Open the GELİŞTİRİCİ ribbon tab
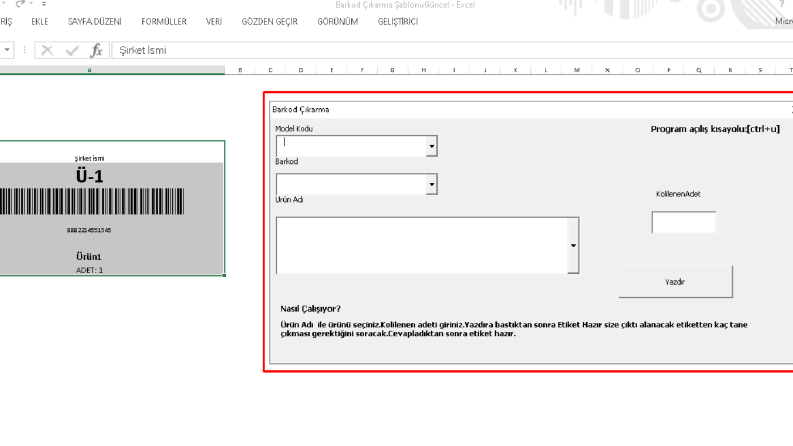The width and height of the screenshot is (793, 446). [398, 22]
